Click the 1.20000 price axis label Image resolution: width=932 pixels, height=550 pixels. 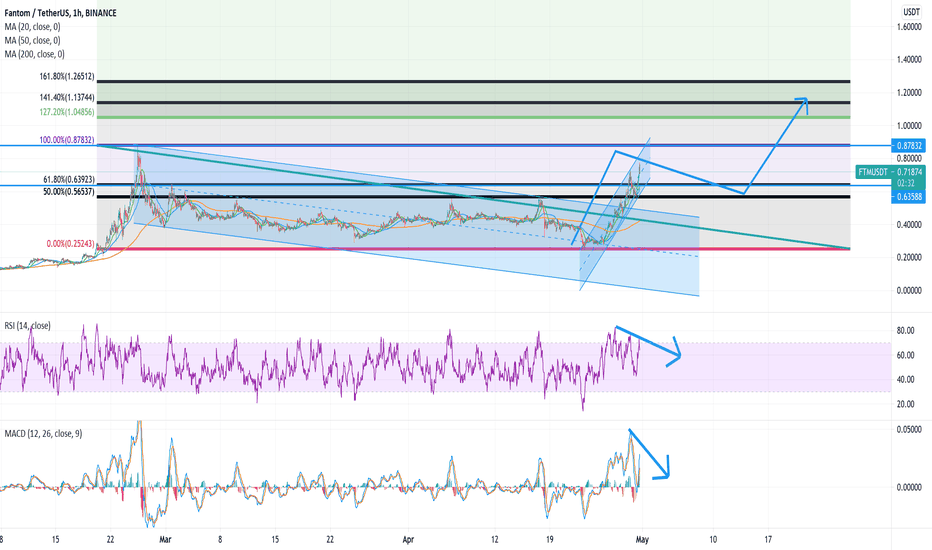click(909, 93)
